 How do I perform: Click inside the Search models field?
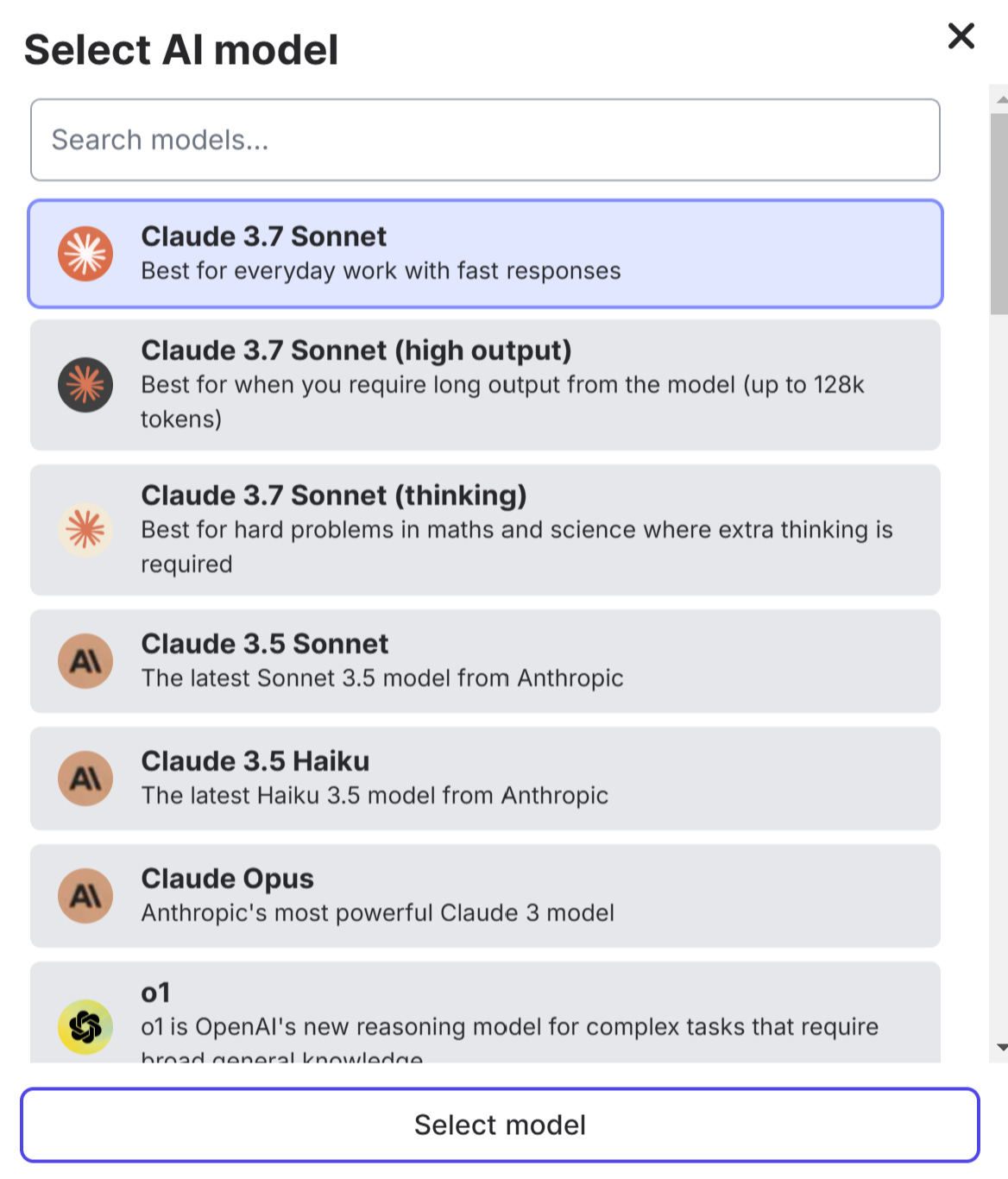[x=486, y=139]
